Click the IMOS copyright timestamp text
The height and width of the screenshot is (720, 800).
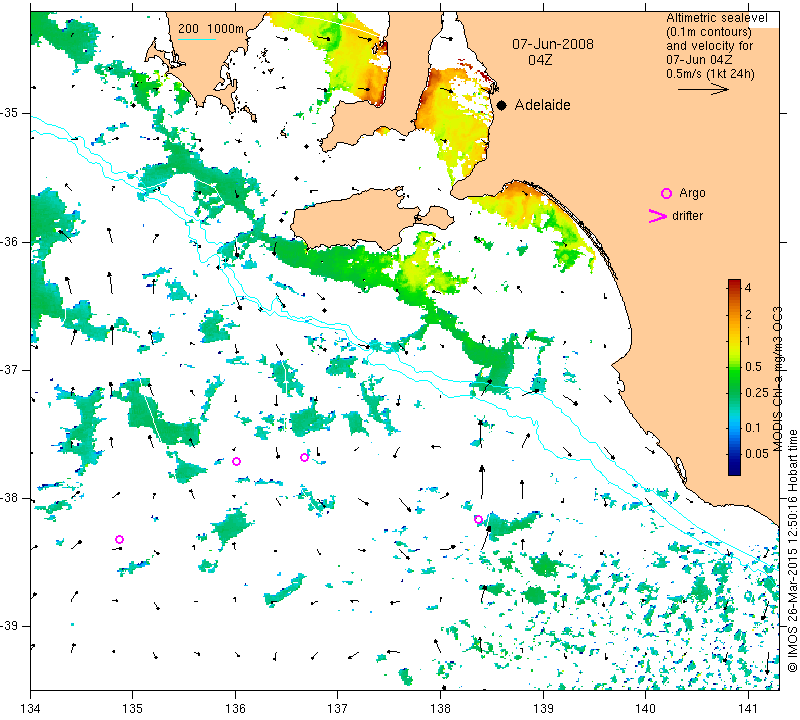(792, 551)
